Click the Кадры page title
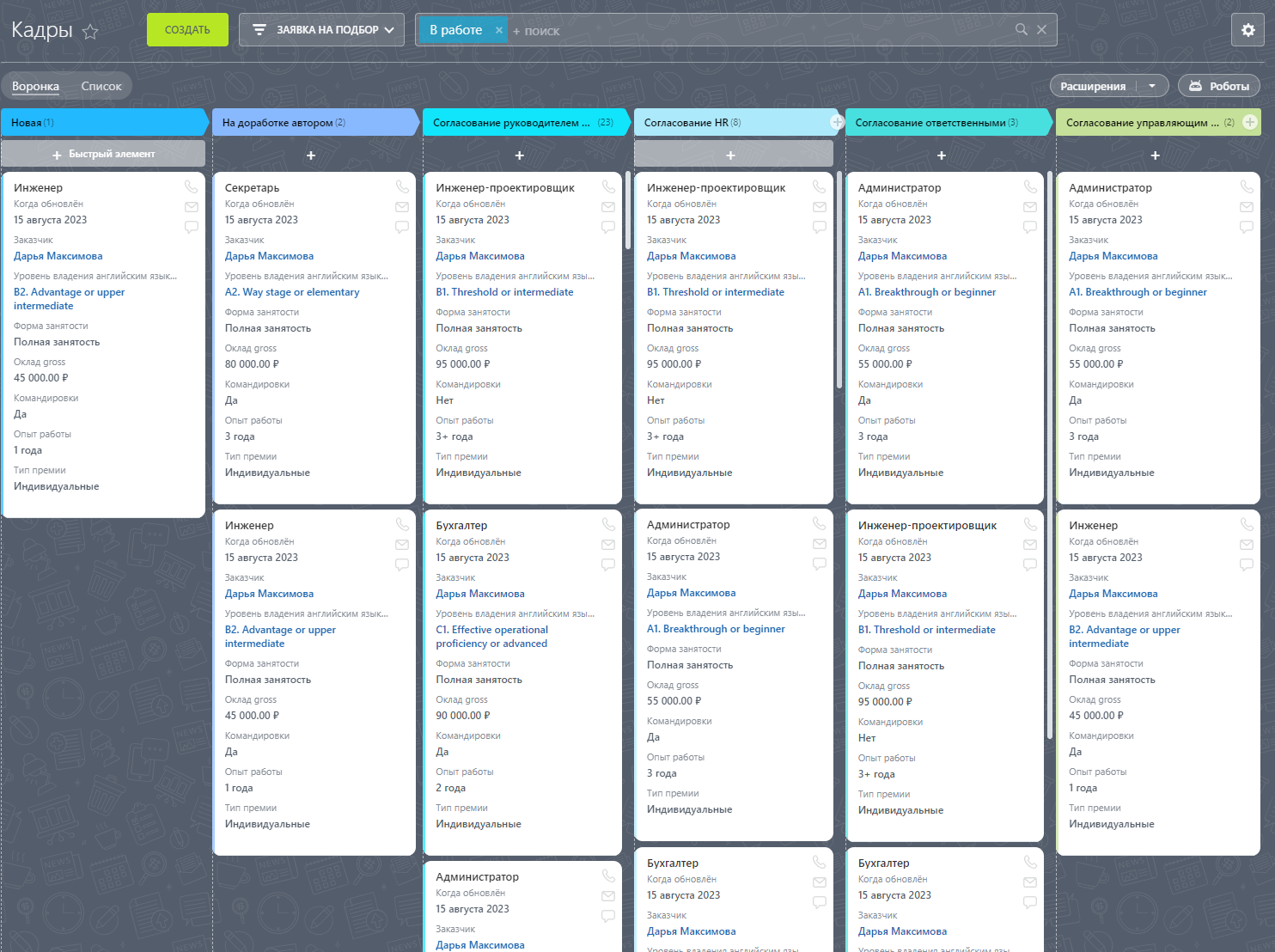 42,30
